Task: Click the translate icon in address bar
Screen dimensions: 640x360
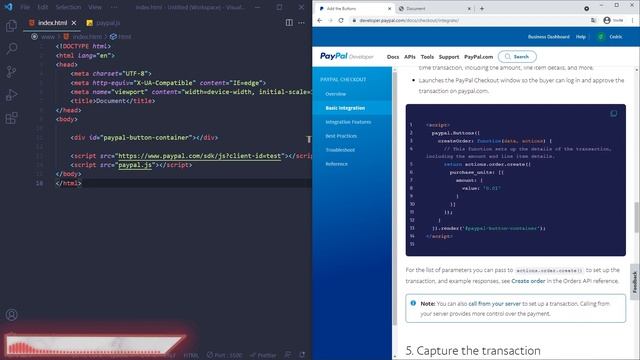Action: tap(593, 20)
